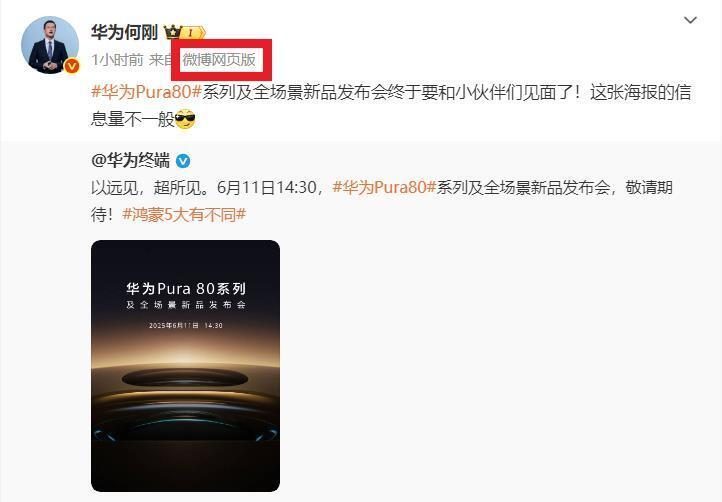Open the post options chevron menu
The image size is (722, 502).
(x=690, y=20)
